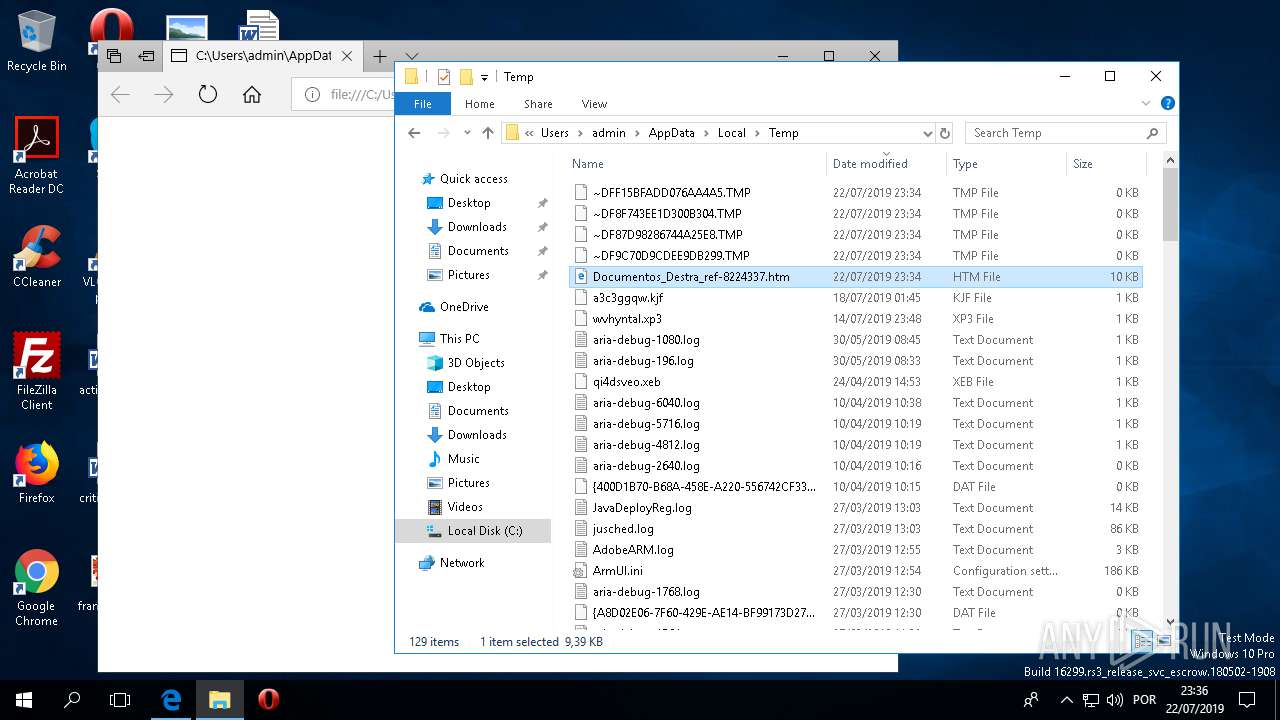Open Customize Quick Access Toolbar dropdown arrow
The image size is (1280, 720).
tap(484, 77)
